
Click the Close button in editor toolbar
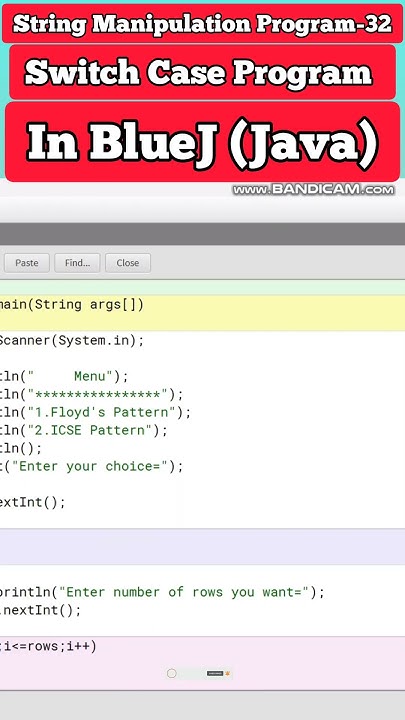[128, 263]
